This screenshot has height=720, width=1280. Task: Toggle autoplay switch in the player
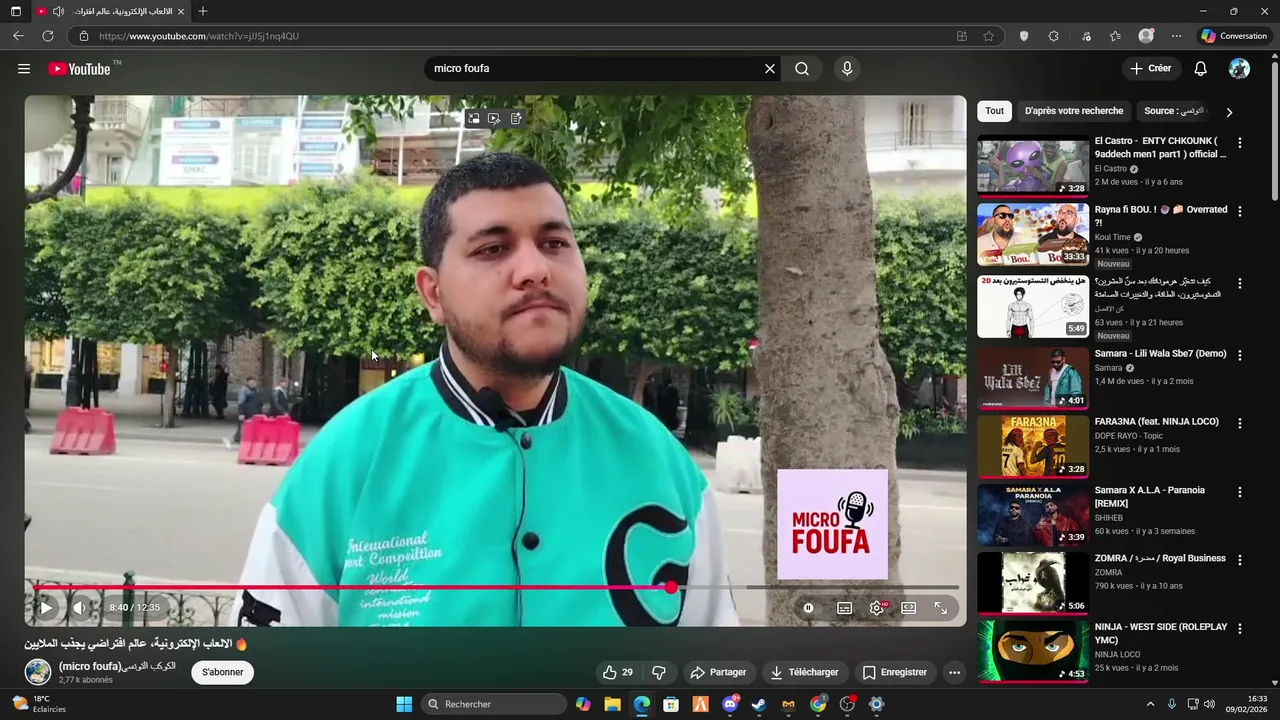808,608
